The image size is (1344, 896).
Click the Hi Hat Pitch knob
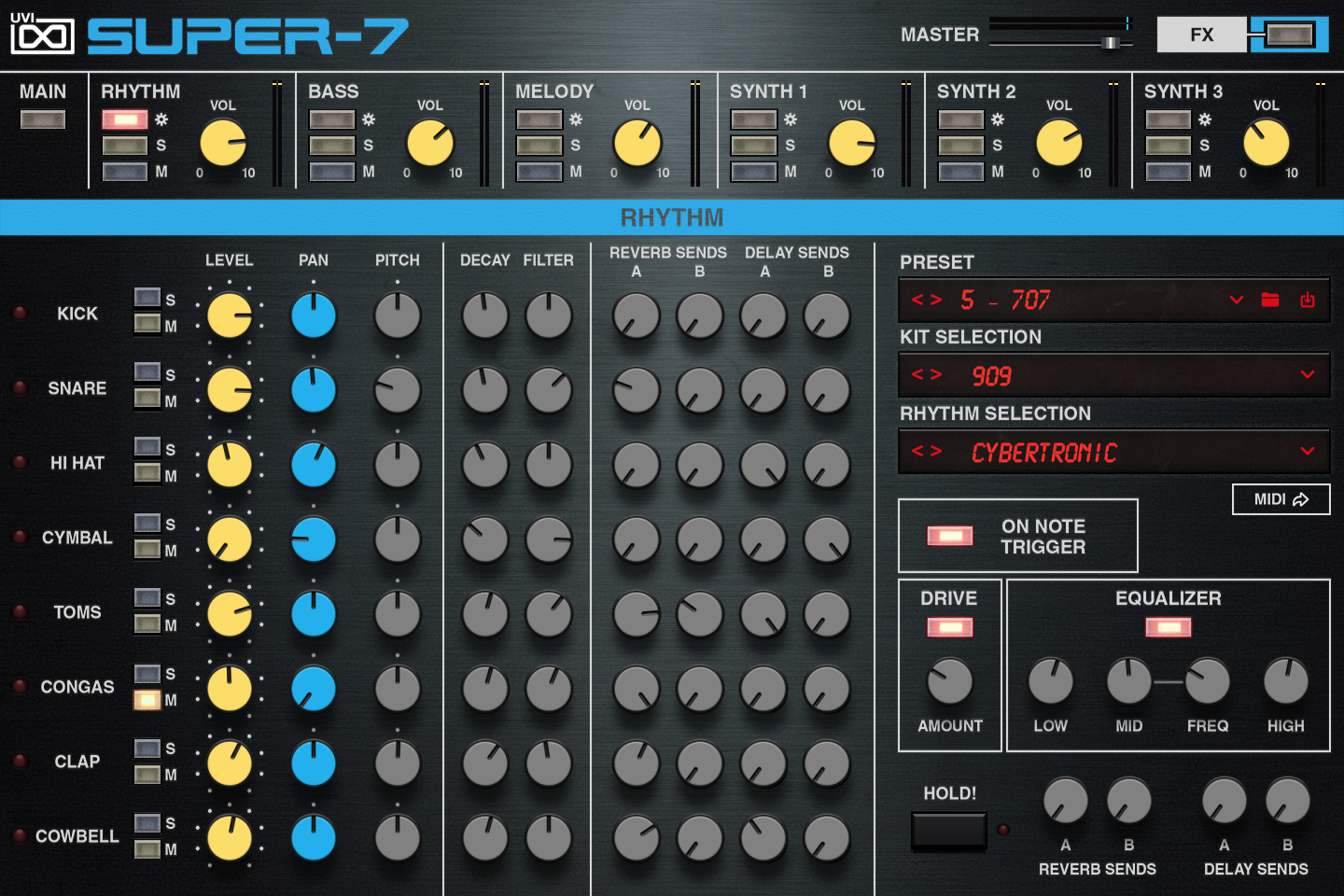point(398,465)
